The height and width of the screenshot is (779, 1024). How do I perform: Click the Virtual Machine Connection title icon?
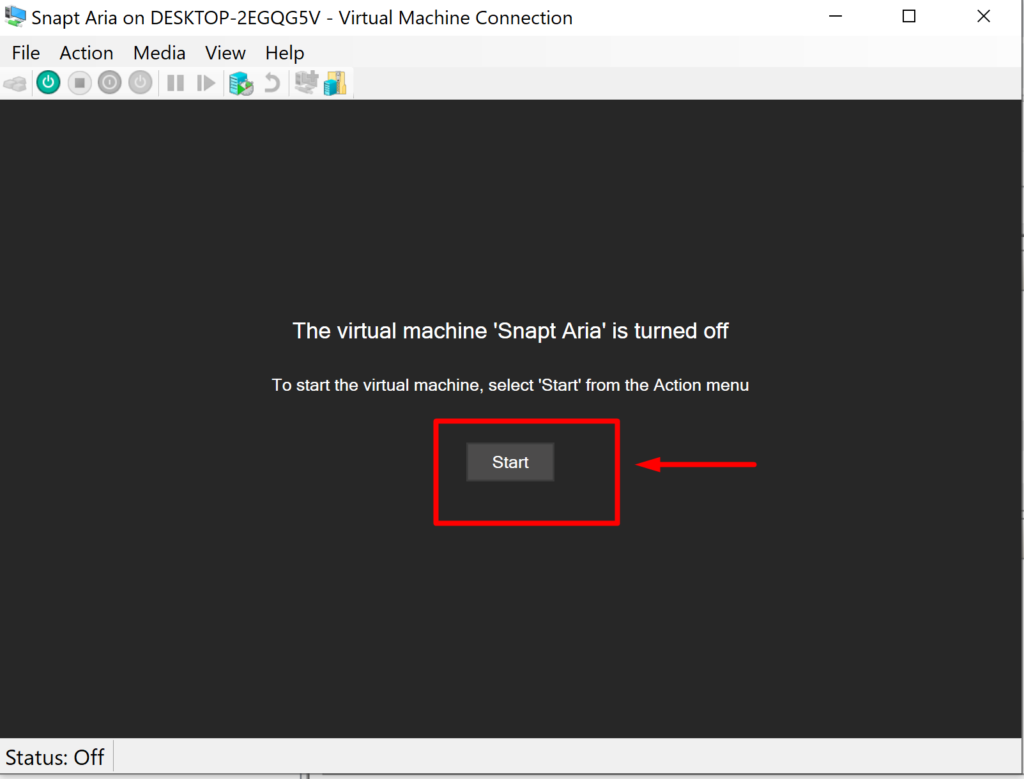14,16
